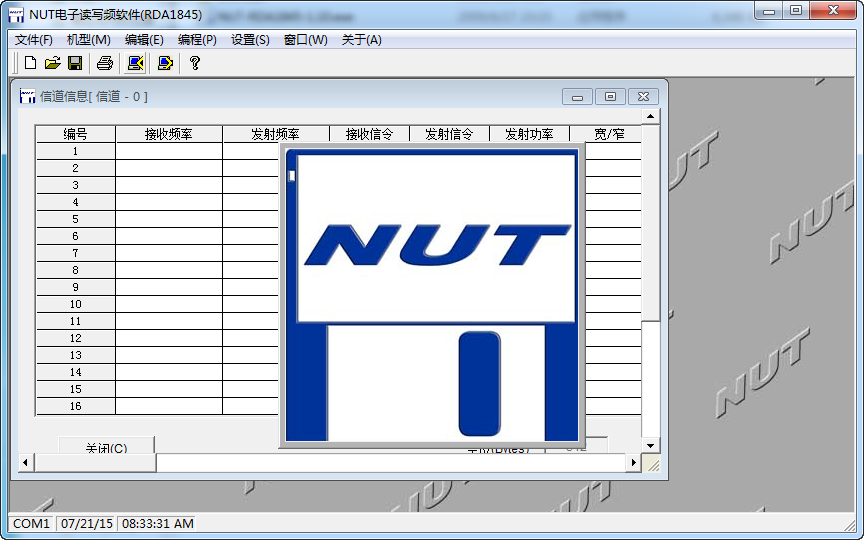Click the 07/21/15 date in status bar
864x540 pixels.
tap(87, 523)
